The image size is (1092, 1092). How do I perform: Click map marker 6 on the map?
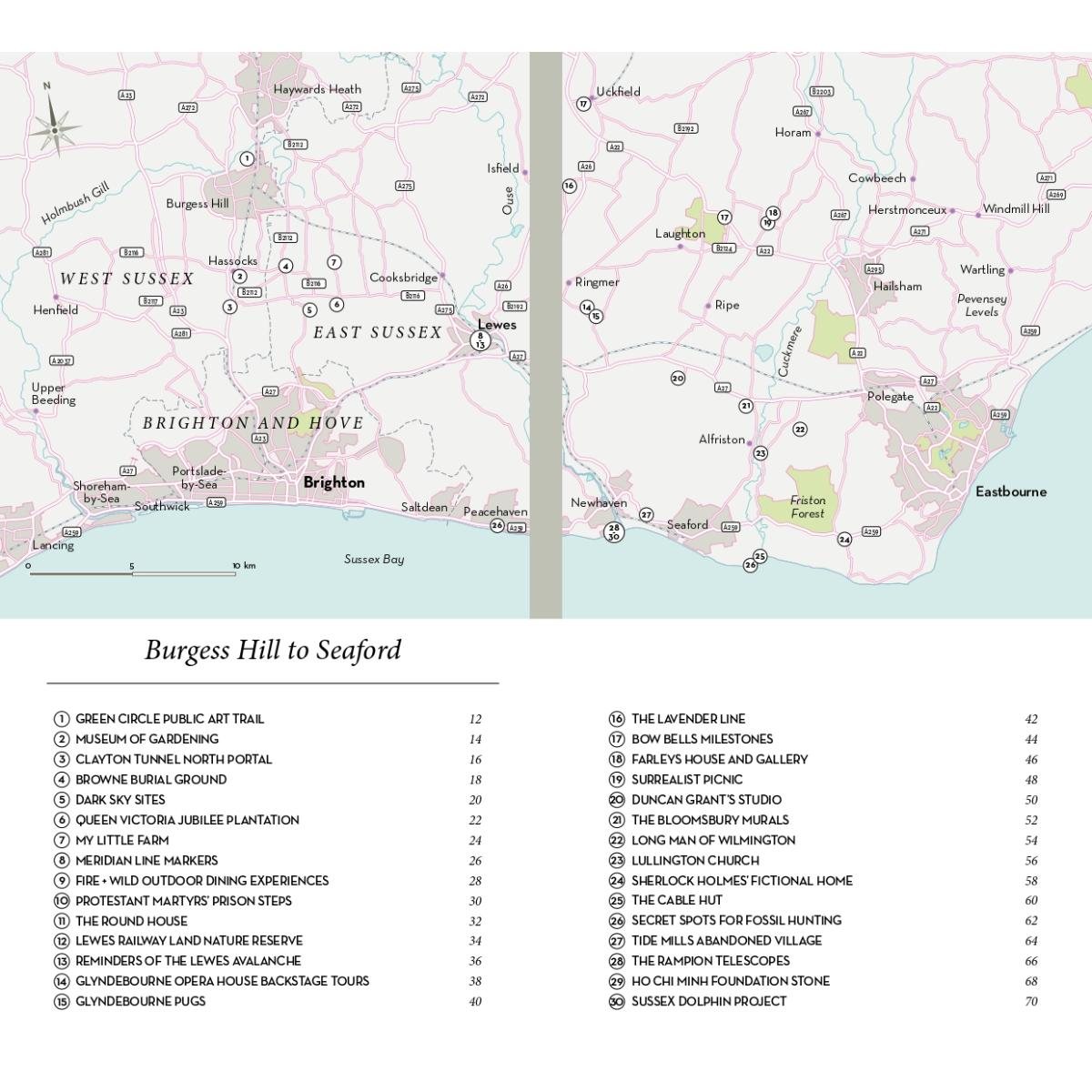click(x=337, y=305)
